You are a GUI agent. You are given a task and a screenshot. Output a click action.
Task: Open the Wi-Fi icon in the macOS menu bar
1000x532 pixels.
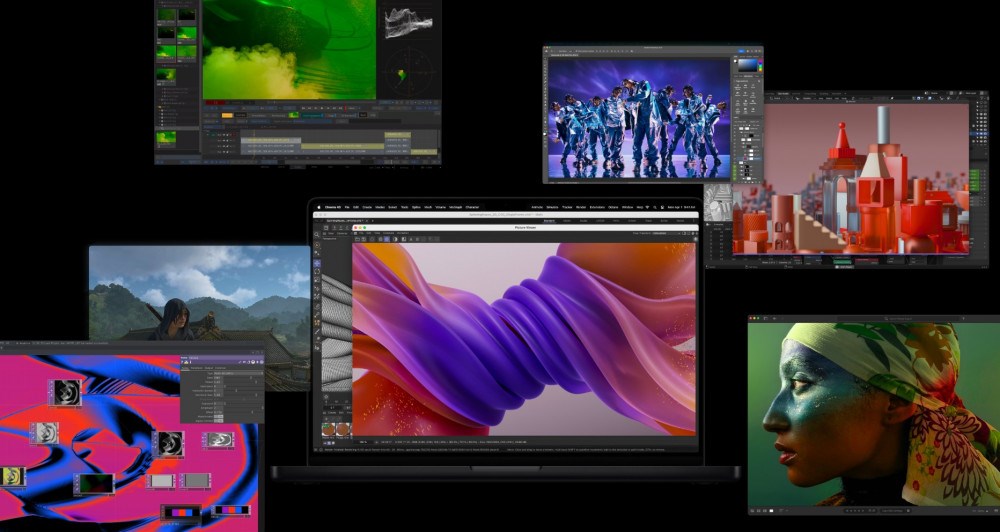click(x=646, y=207)
